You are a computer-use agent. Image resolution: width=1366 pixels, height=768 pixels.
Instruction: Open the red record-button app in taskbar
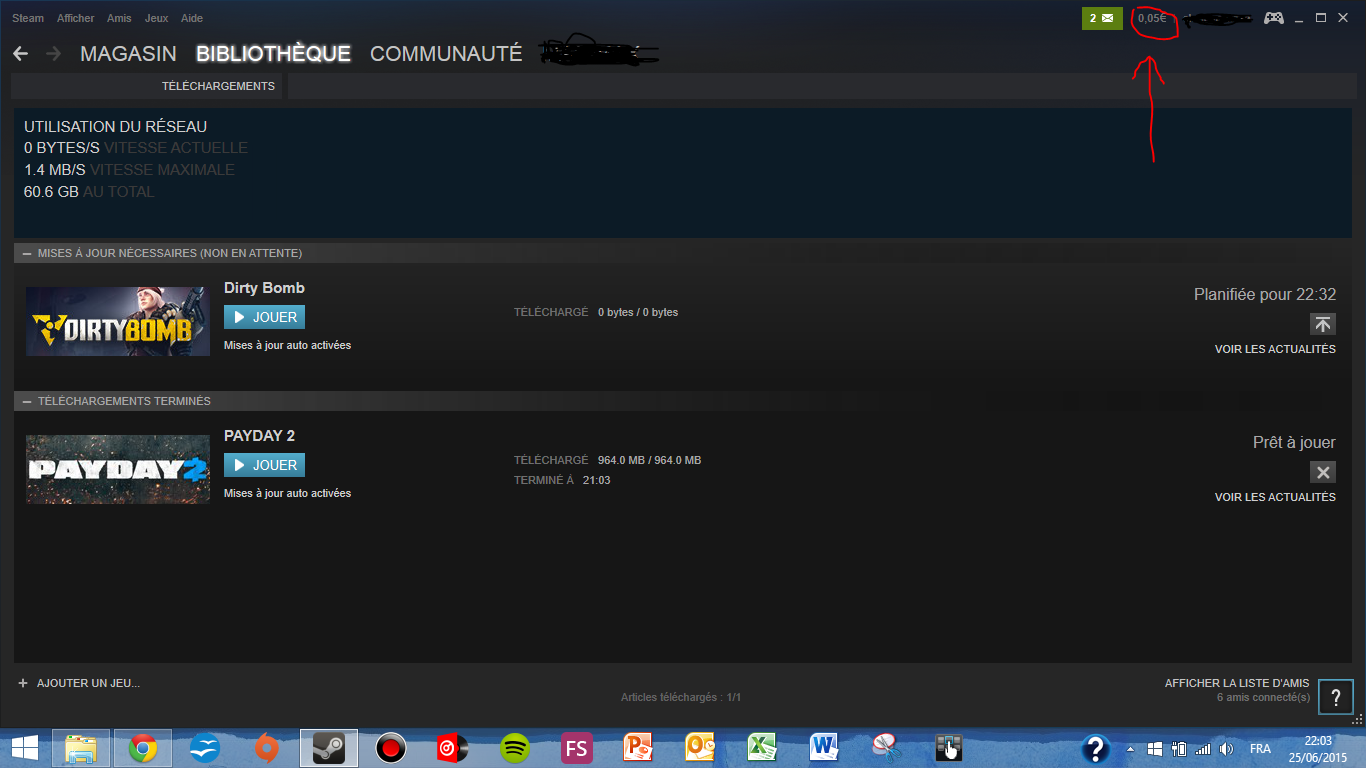coord(390,747)
